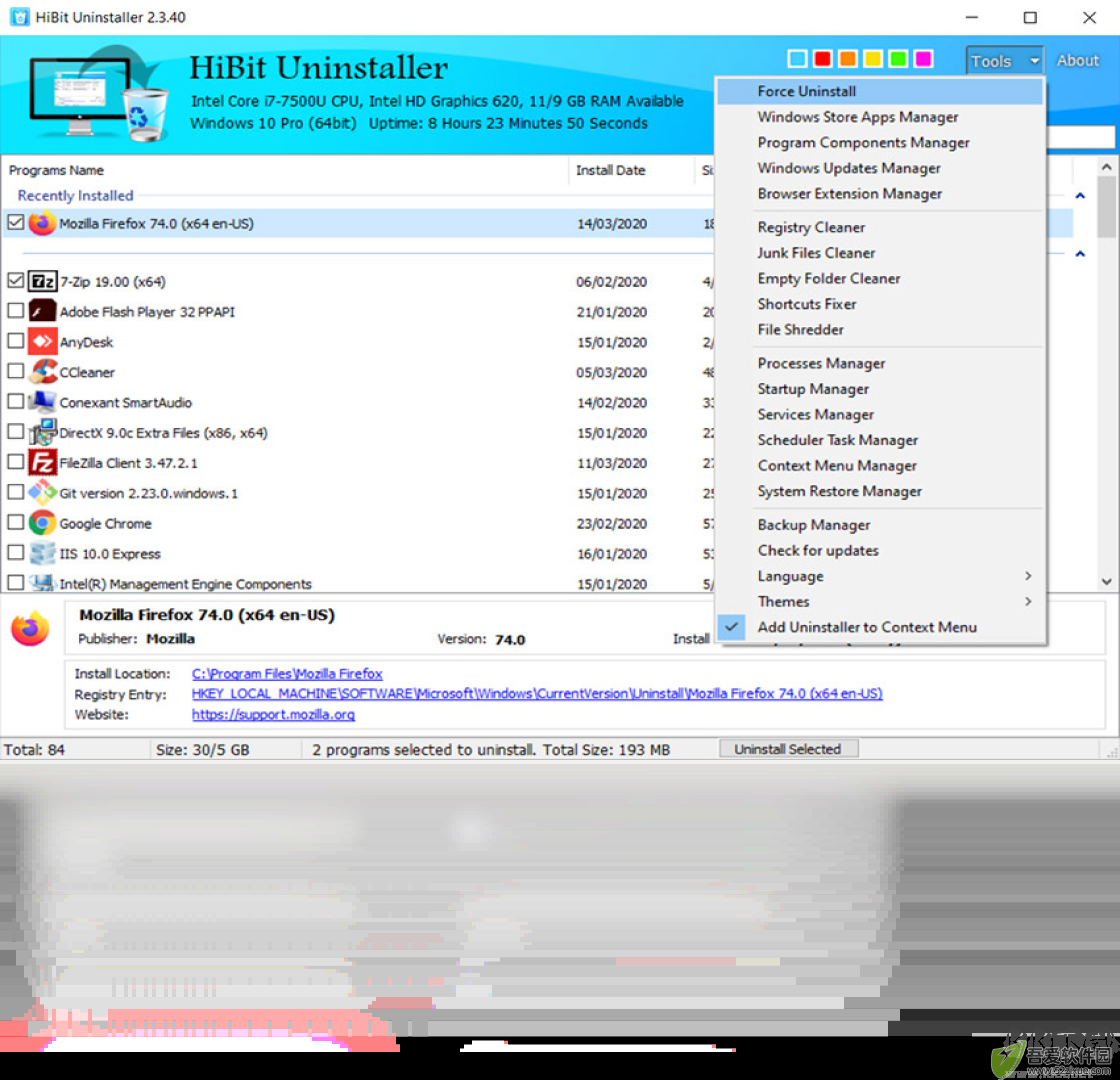1120x1080 pixels.
Task: Open Backup Manager
Action: coord(881,525)
